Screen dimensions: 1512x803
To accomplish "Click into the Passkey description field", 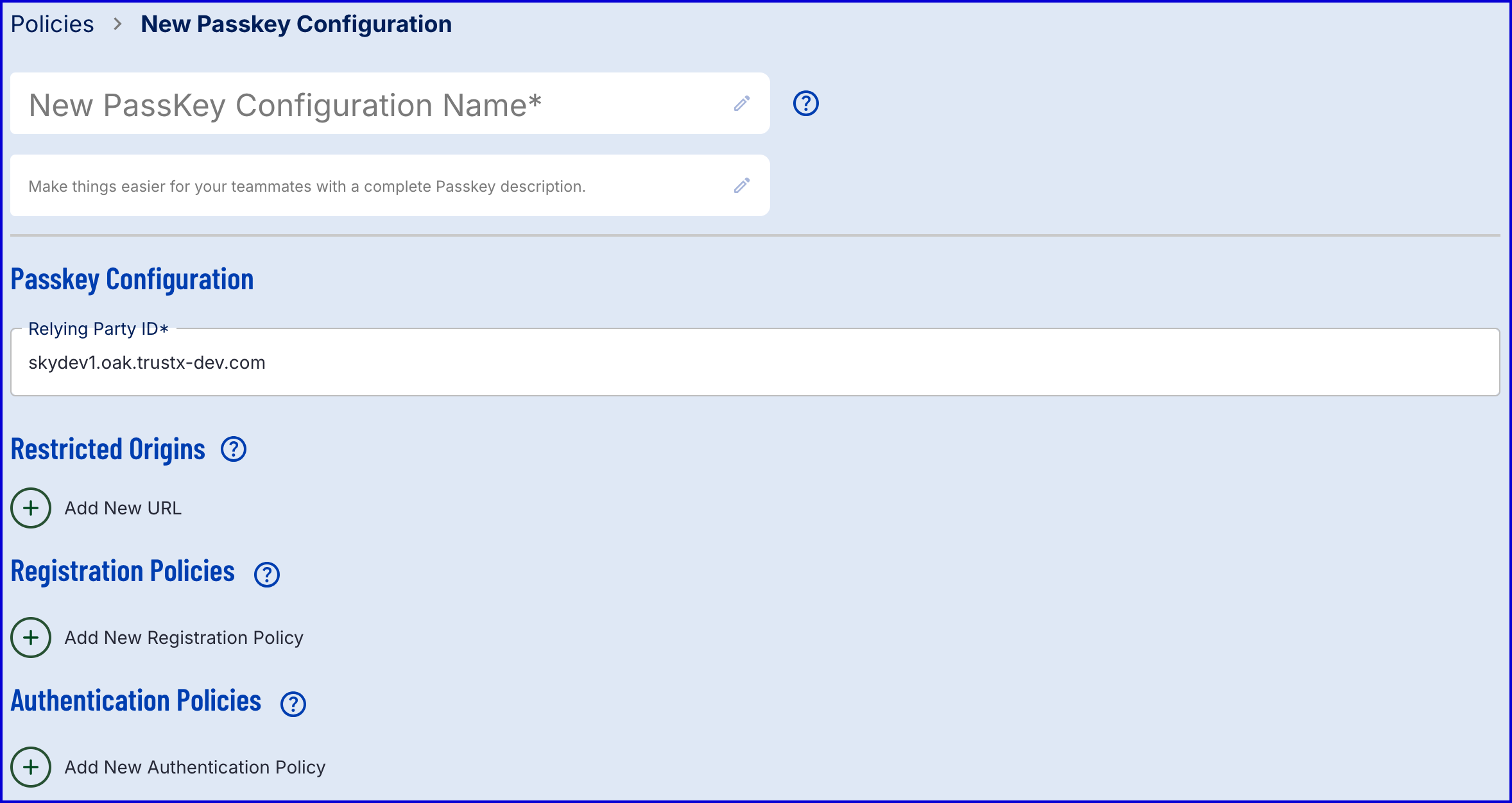I will pos(372,187).
